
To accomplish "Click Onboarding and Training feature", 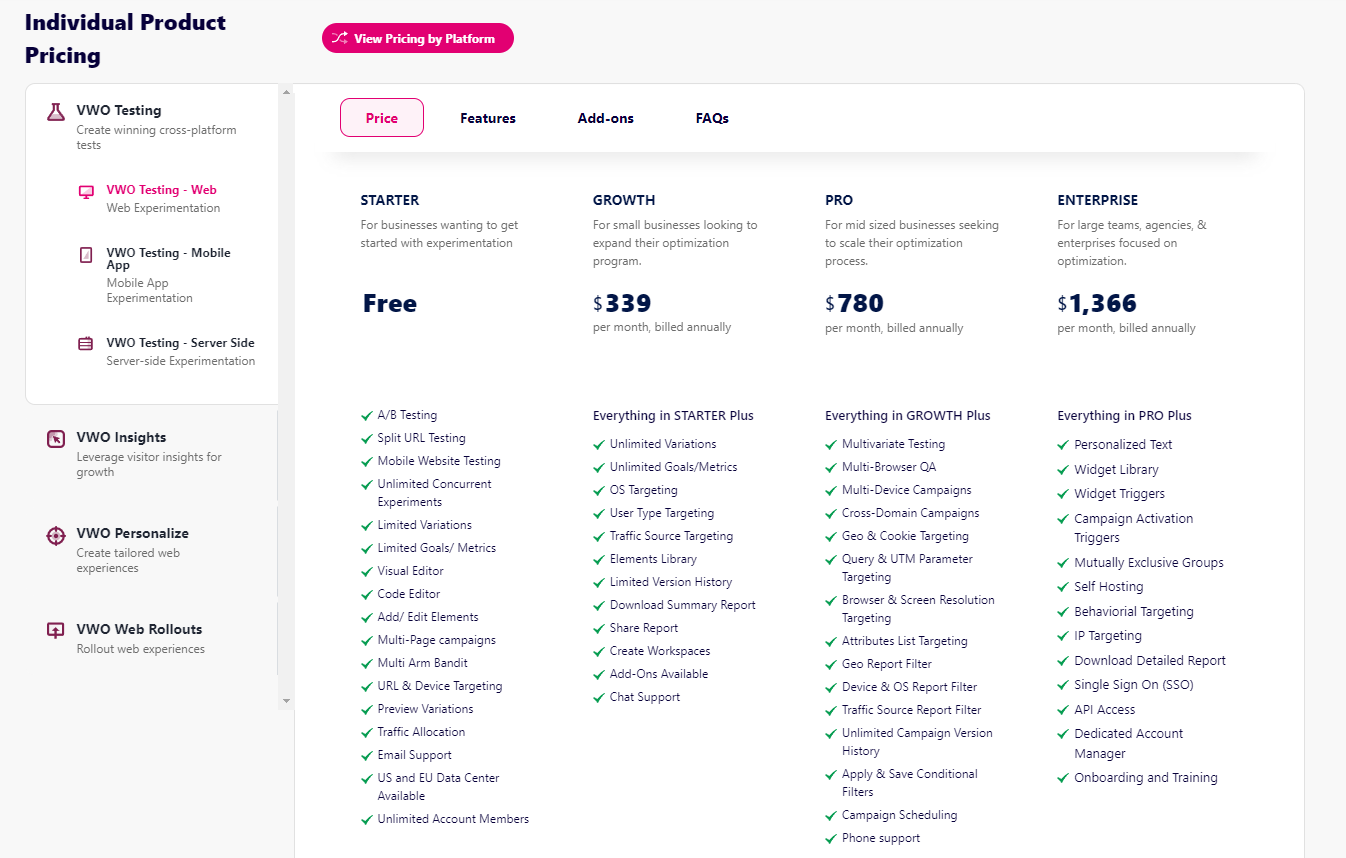I will pos(1146,778).
